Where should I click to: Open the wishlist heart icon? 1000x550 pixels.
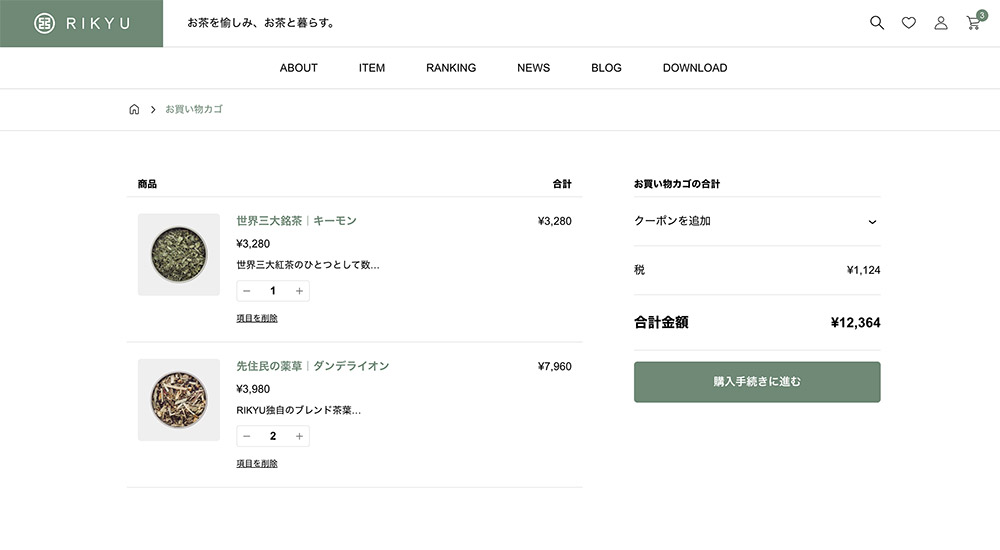(908, 23)
